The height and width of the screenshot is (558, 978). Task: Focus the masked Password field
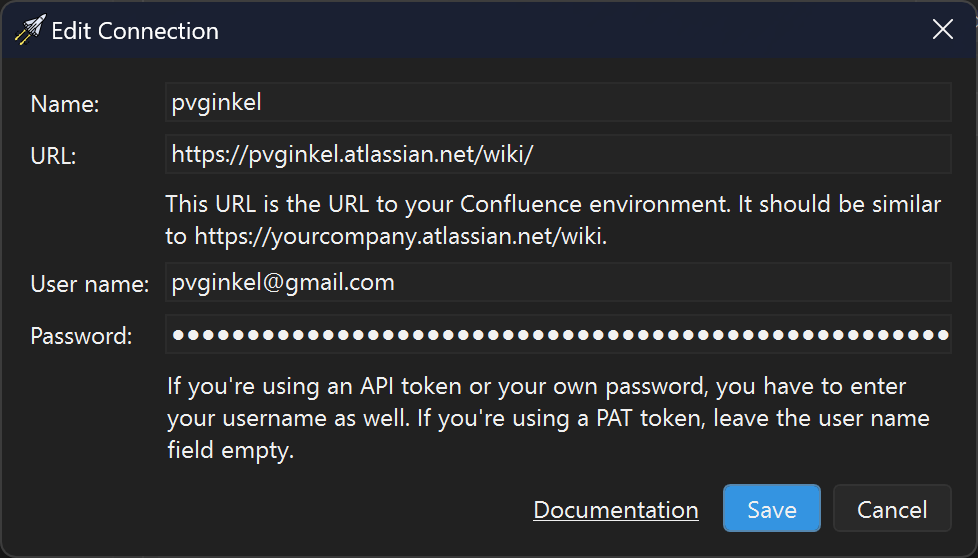pyautogui.click(x=558, y=335)
